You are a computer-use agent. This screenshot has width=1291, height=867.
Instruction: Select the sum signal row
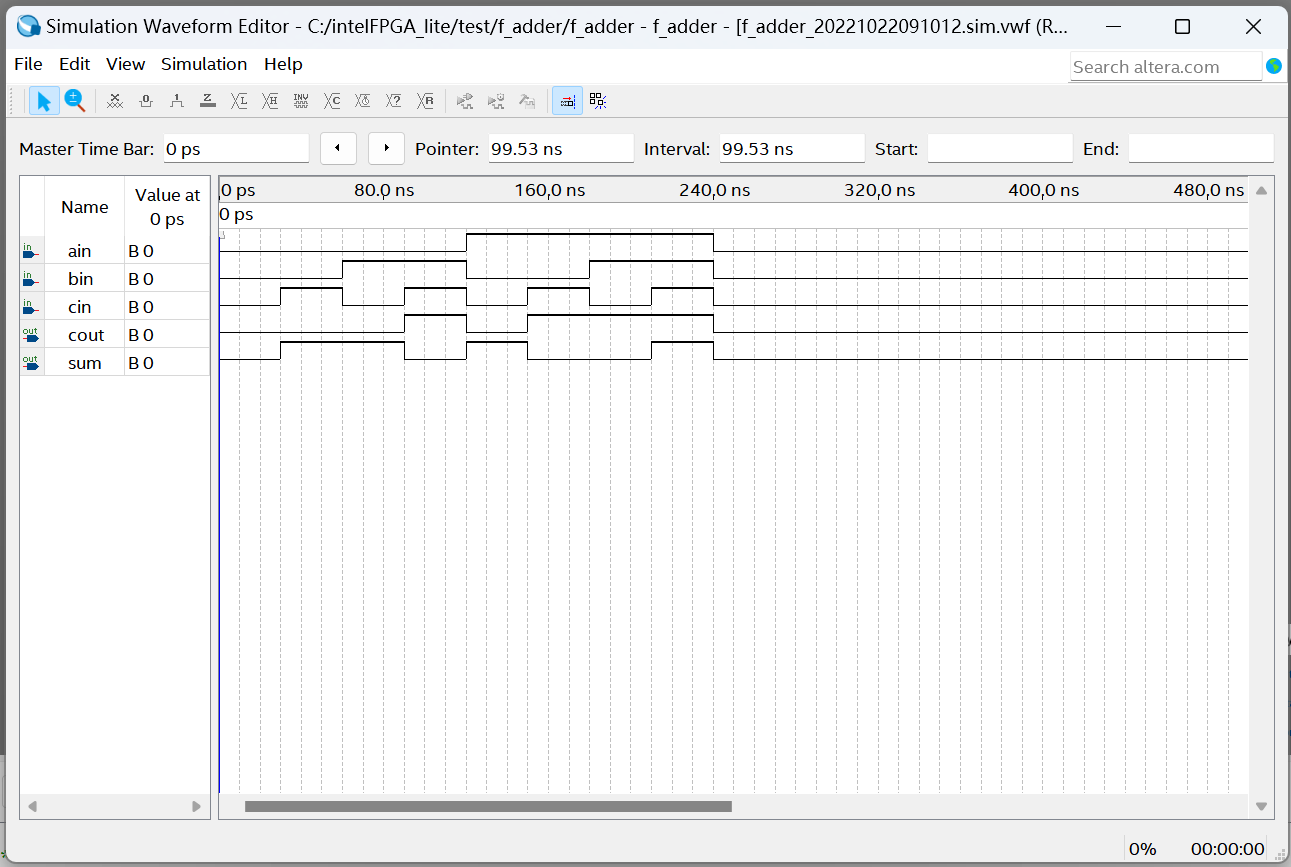[x=115, y=363]
